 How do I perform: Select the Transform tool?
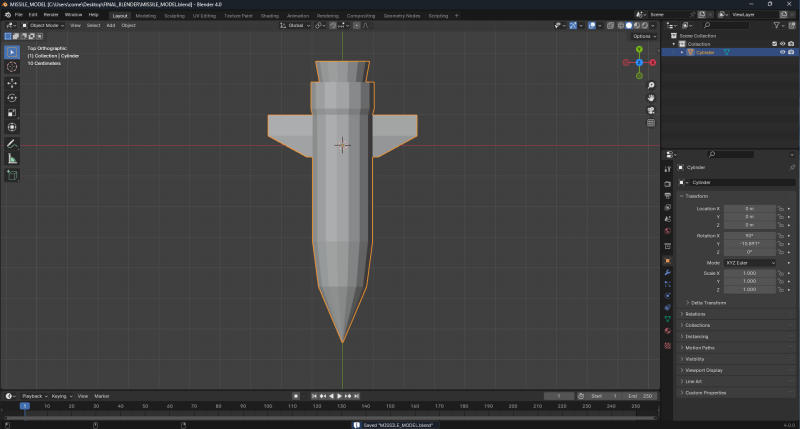tap(12, 128)
